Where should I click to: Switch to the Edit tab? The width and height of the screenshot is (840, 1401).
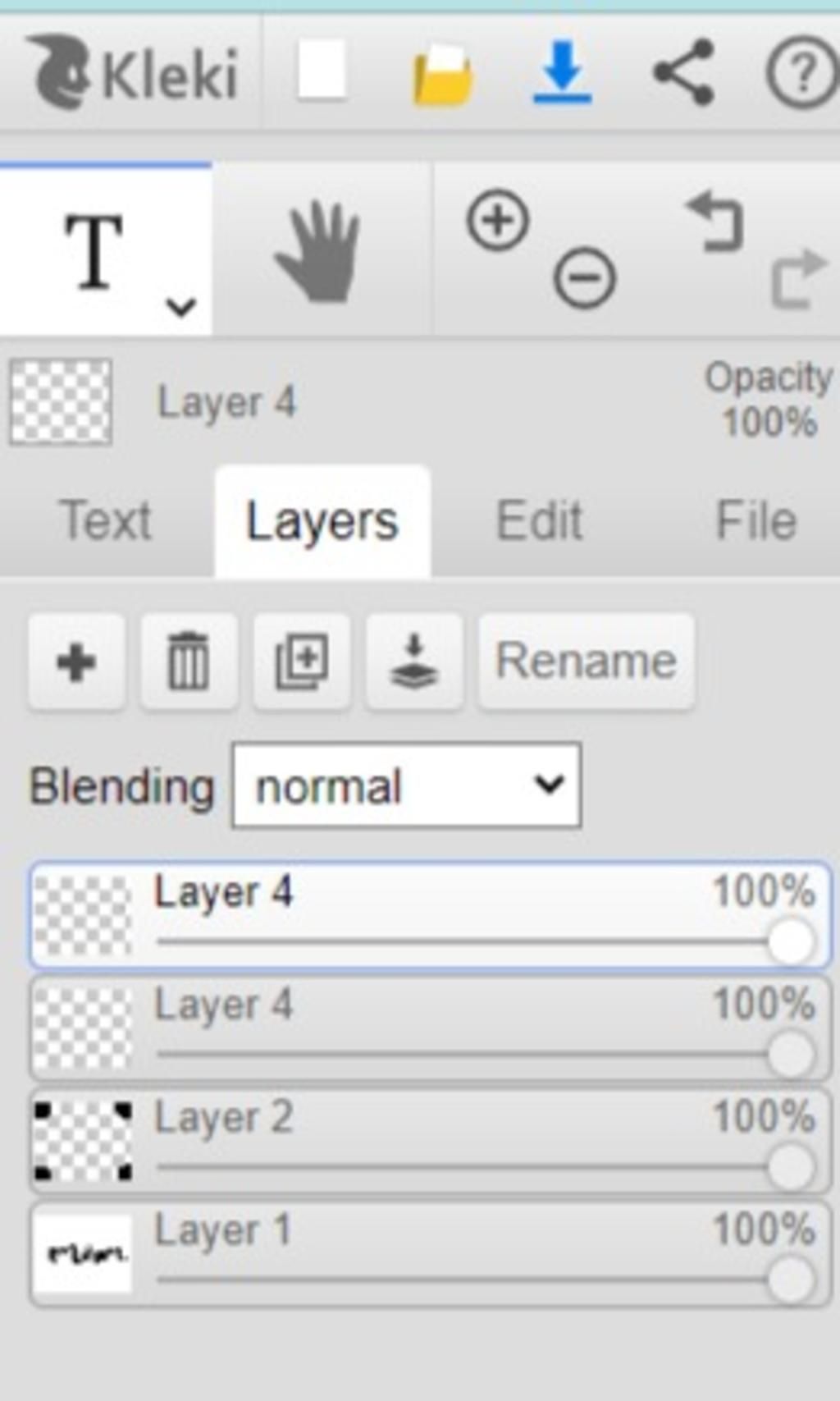pos(539,521)
